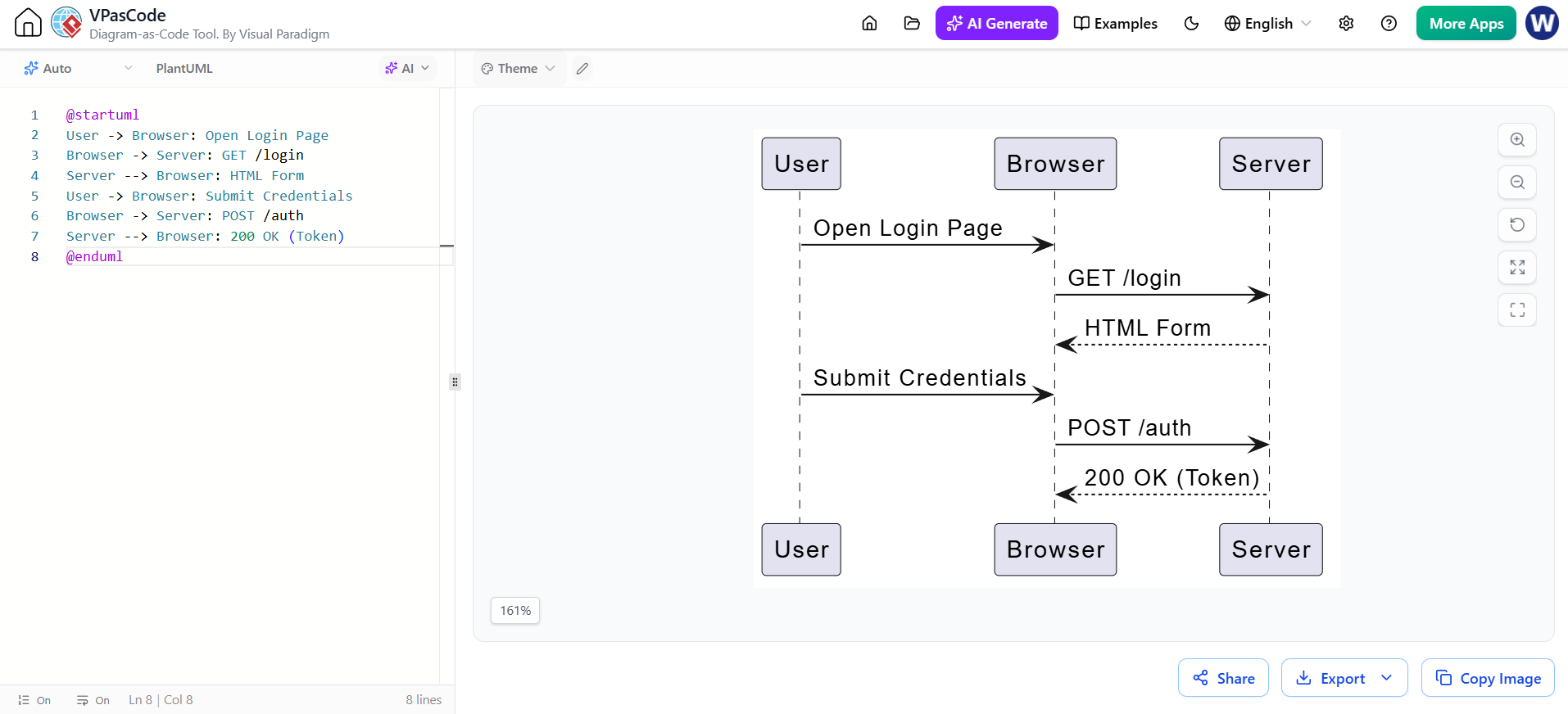Screen dimensions: 1568x714
Task: Click the PlantUML language label
Action: point(184,69)
